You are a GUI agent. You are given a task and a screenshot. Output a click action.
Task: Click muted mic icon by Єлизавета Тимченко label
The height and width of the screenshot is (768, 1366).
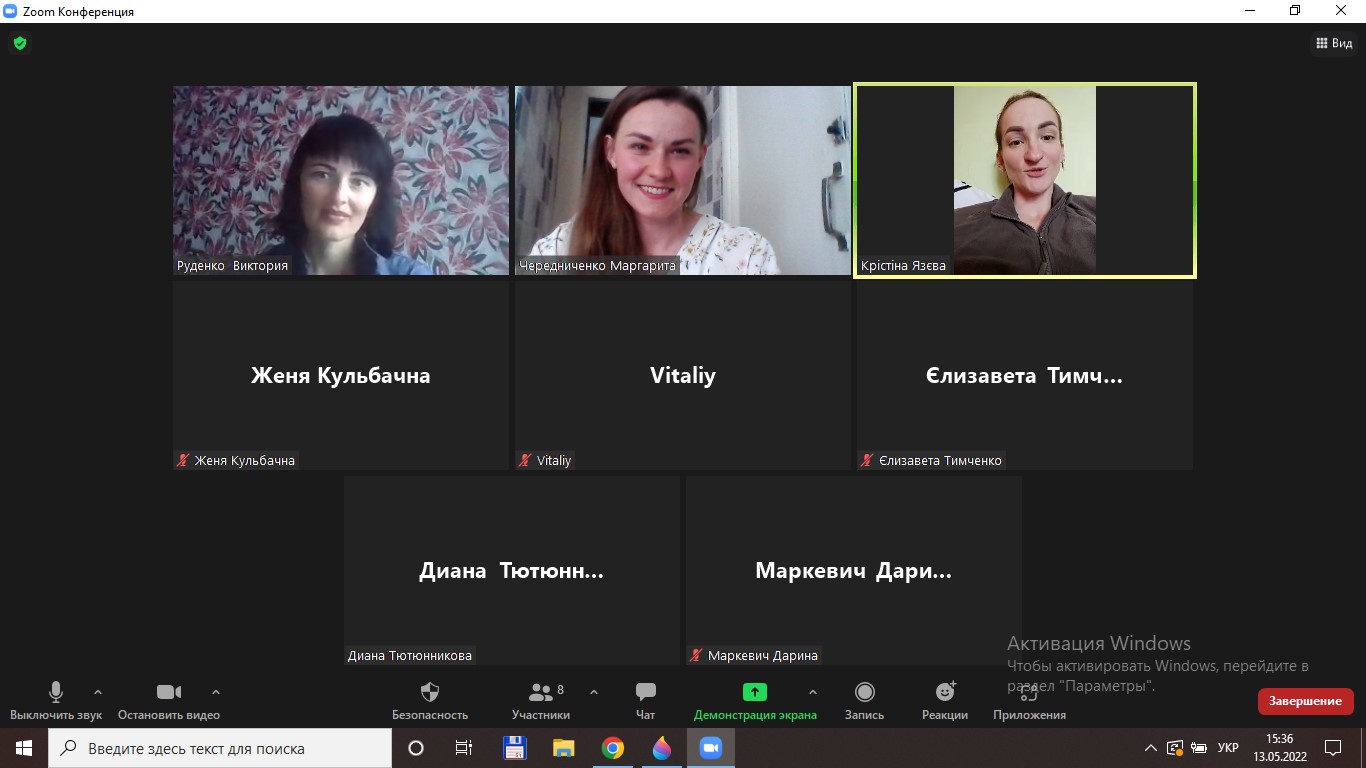pyautogui.click(x=867, y=460)
